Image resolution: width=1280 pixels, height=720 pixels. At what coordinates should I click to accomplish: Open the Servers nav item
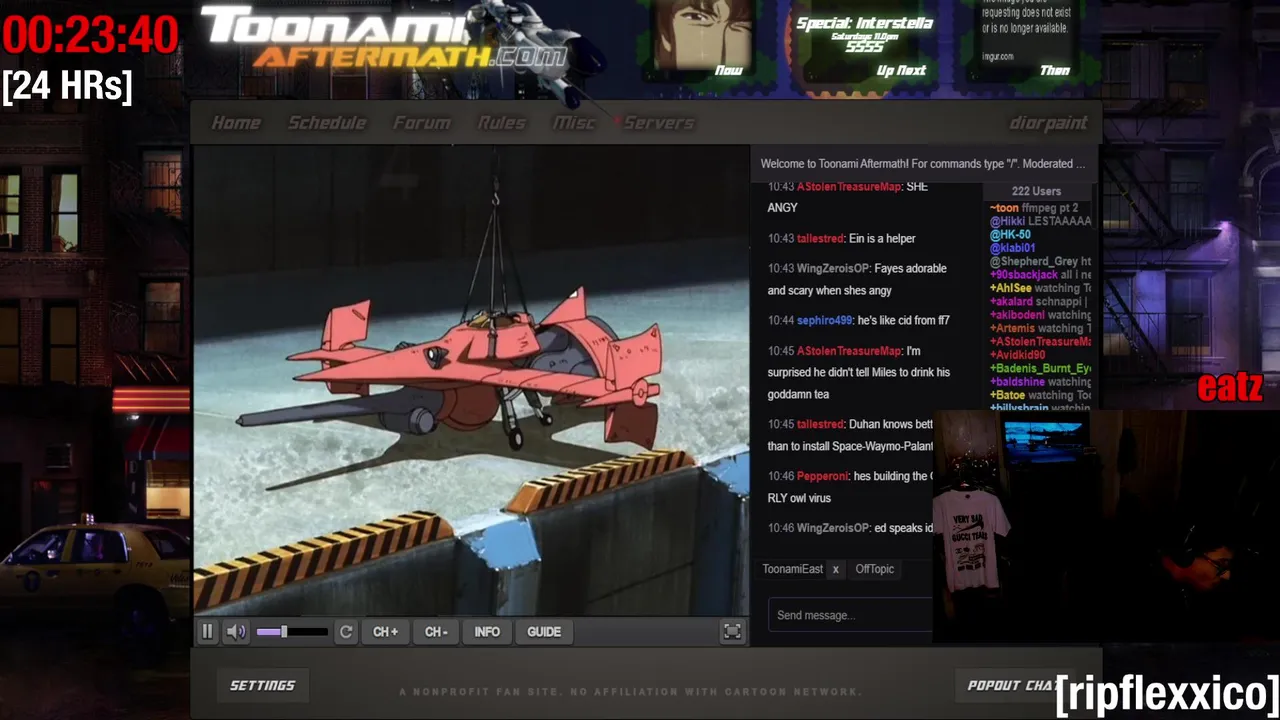658,123
